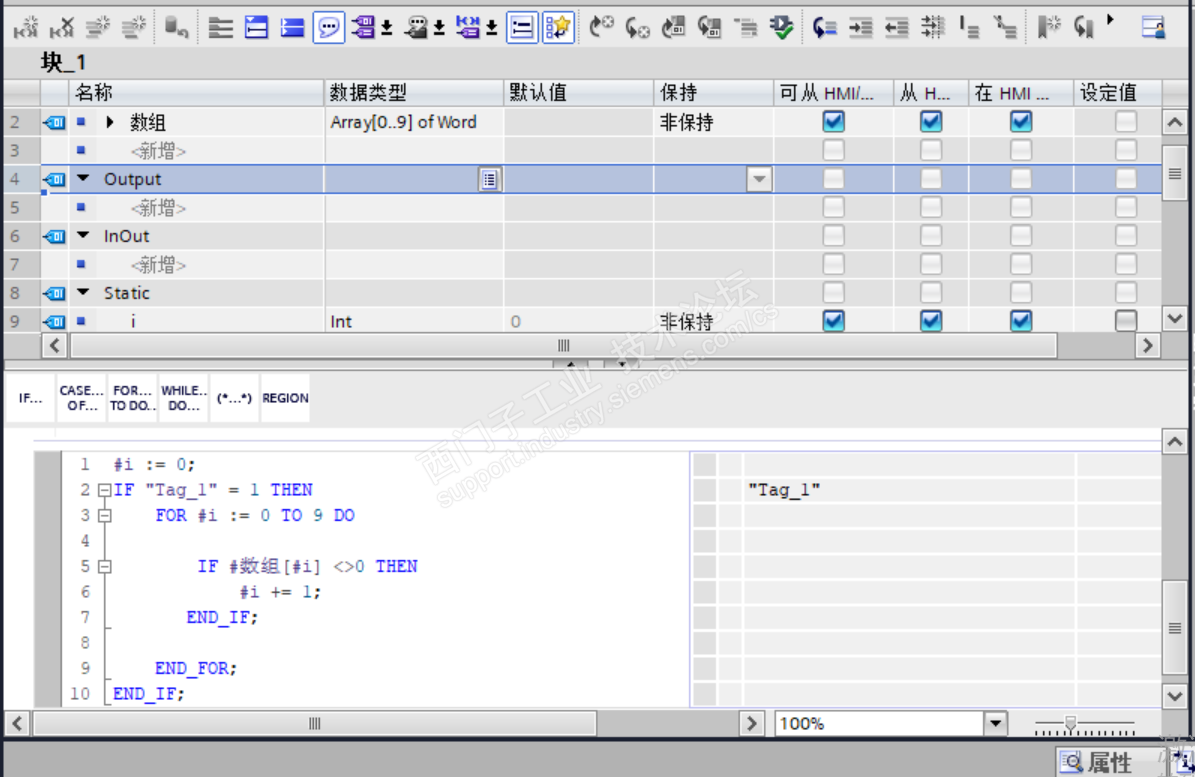Image resolution: width=1195 pixels, height=777 pixels.
Task: Toggle the network comments list icon
Action: coord(523,28)
